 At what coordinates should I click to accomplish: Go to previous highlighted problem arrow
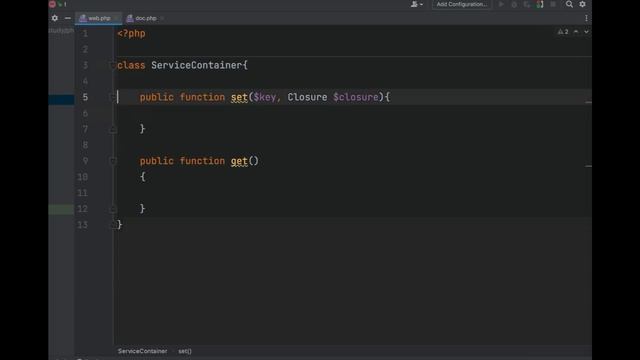[x=576, y=31]
